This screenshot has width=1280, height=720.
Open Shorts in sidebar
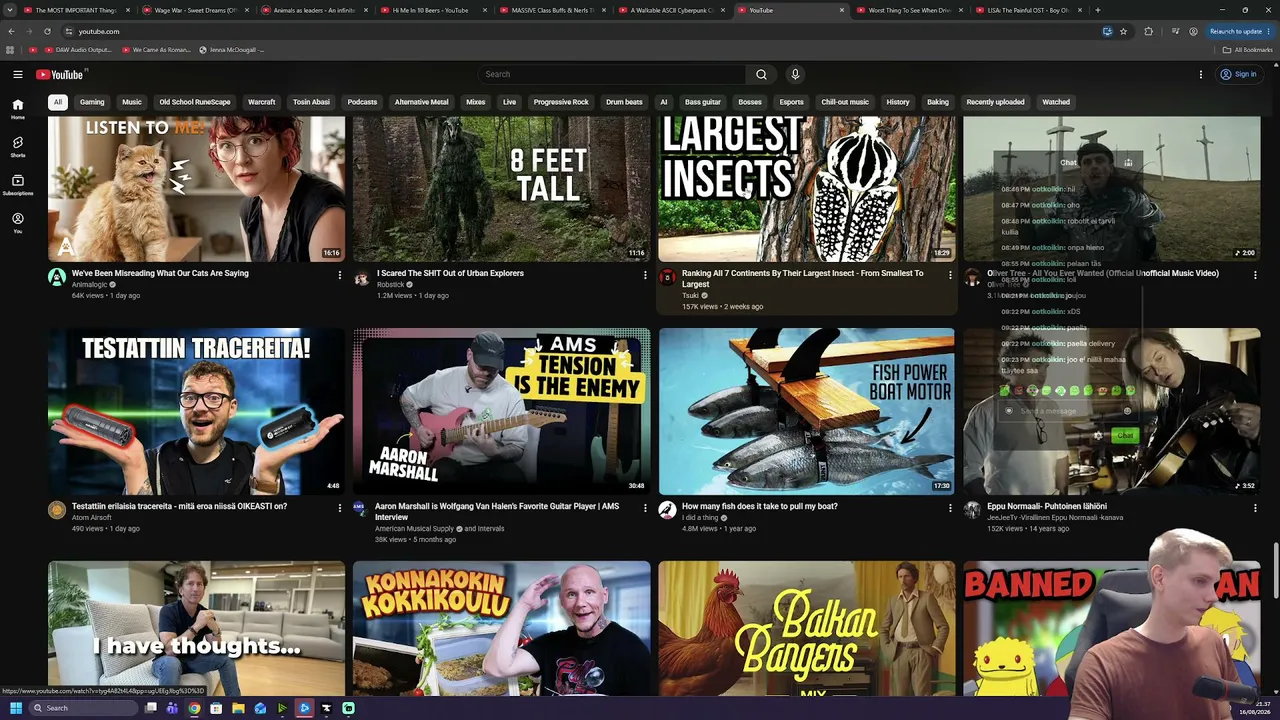click(x=18, y=146)
